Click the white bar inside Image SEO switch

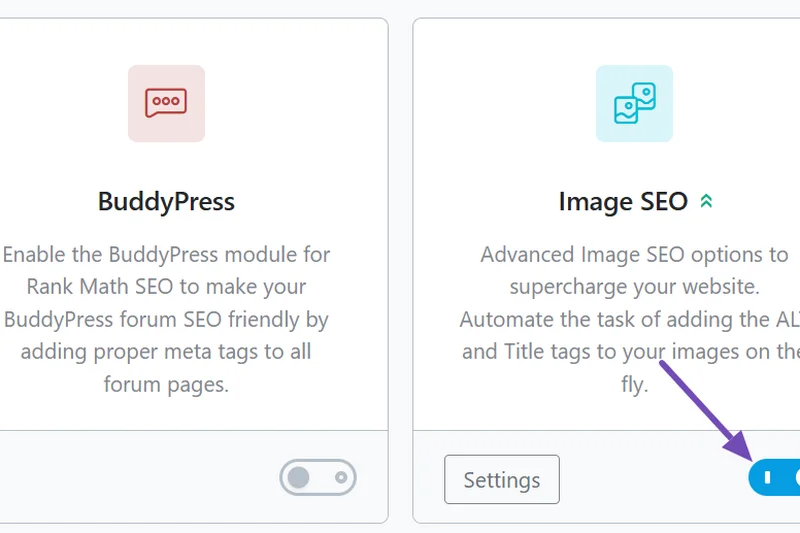[x=767, y=478]
